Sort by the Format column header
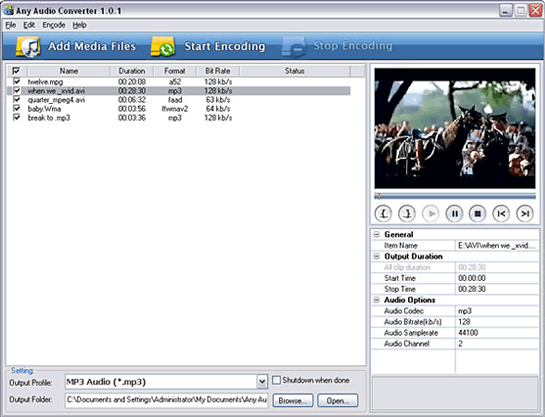The image size is (545, 417). click(x=175, y=71)
